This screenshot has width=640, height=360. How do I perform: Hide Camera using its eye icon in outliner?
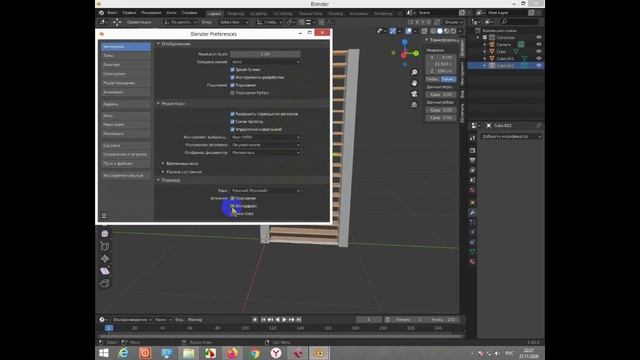[x=539, y=44]
